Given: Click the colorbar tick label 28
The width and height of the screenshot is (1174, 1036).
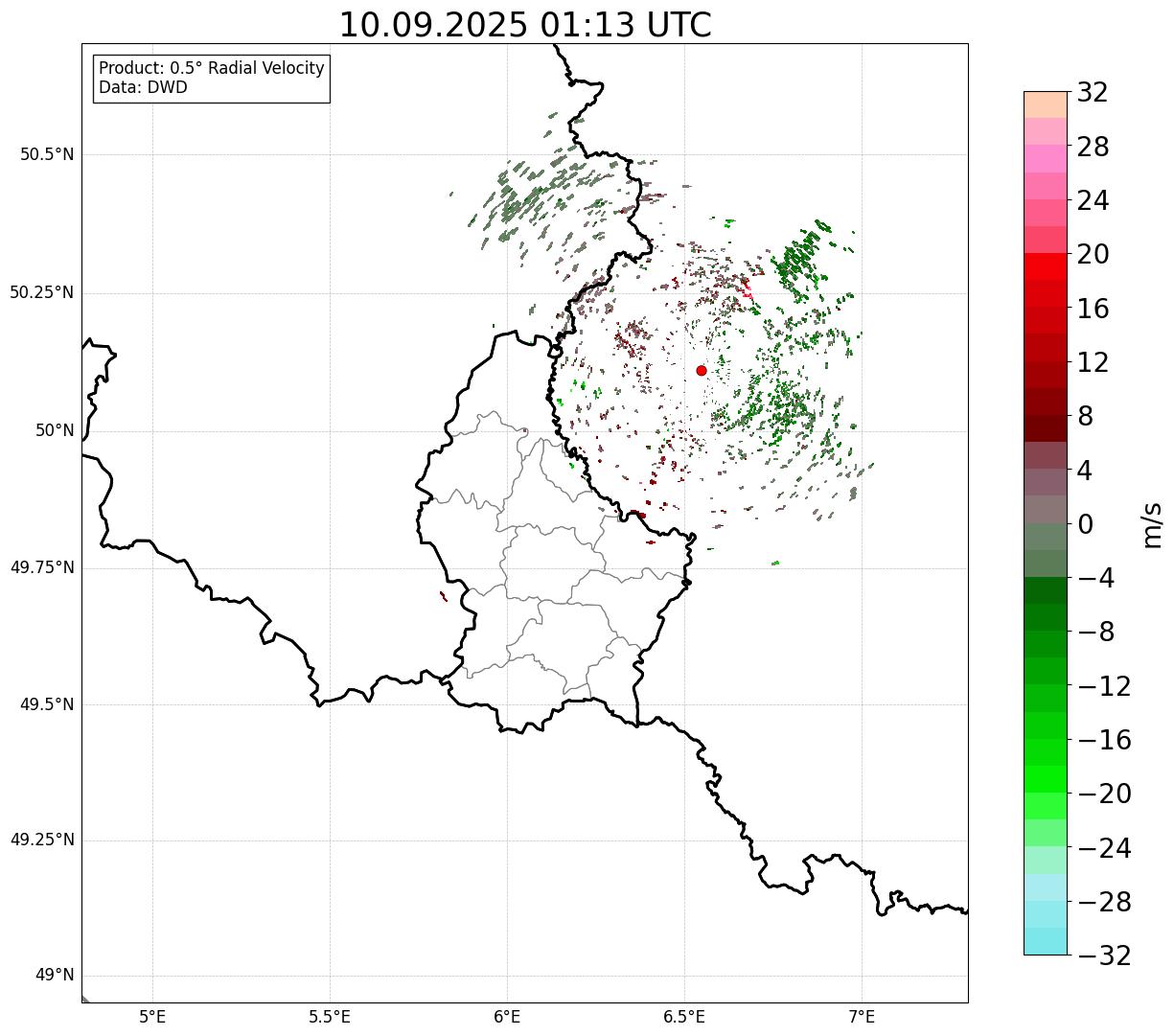Looking at the screenshot, I should click(1093, 147).
